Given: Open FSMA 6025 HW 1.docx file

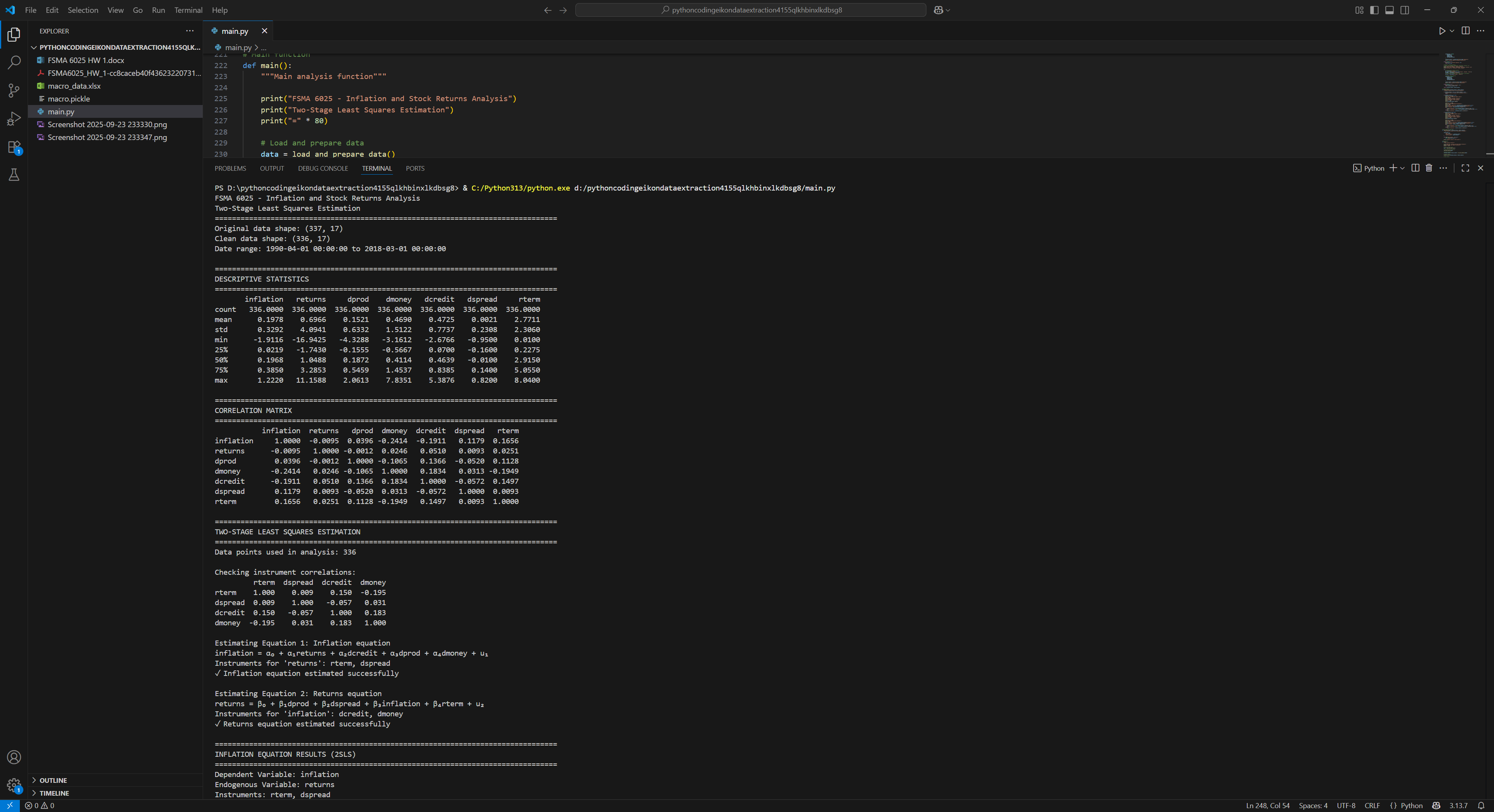Looking at the screenshot, I should 116,60.
